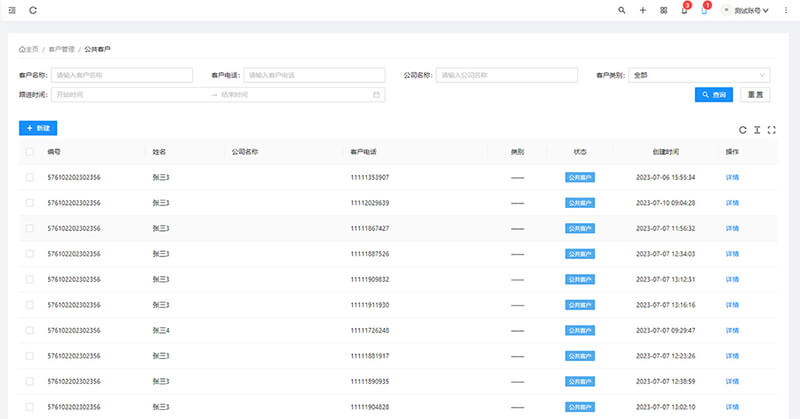Open 详情 for phone 11111911930
This screenshot has height=419, width=800.
coord(732,305)
